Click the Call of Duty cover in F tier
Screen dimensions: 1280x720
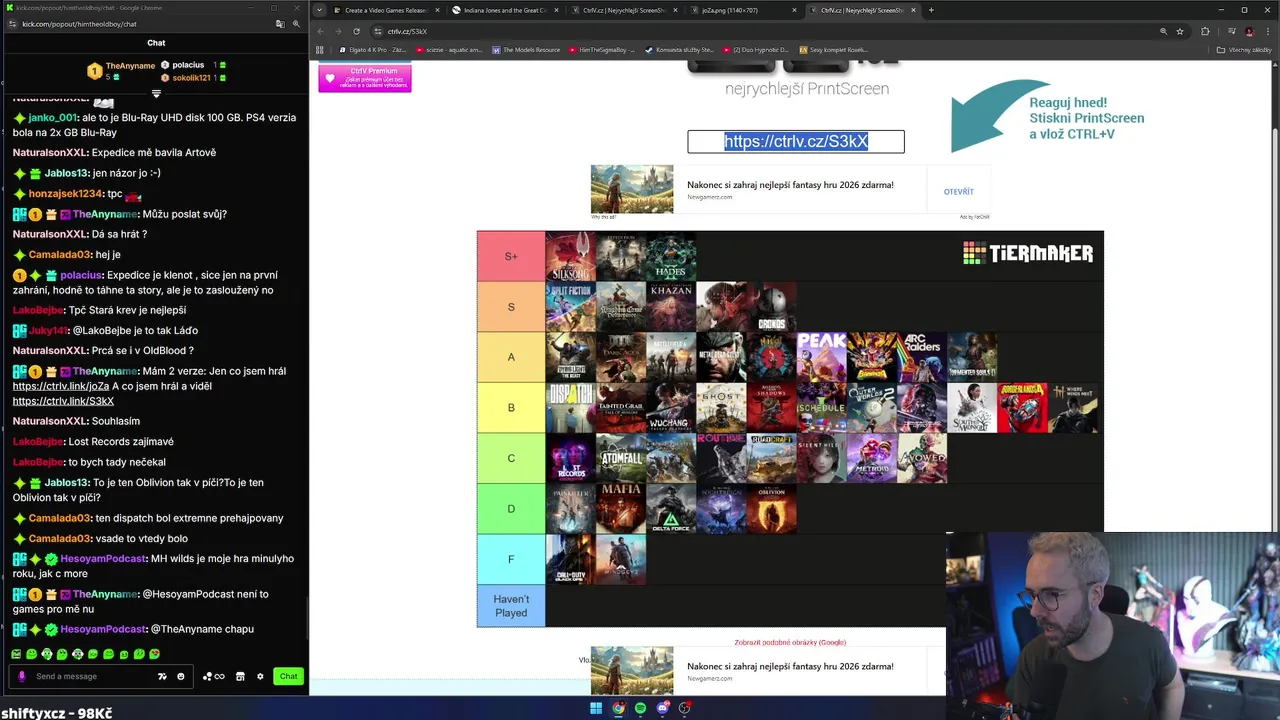pos(570,559)
